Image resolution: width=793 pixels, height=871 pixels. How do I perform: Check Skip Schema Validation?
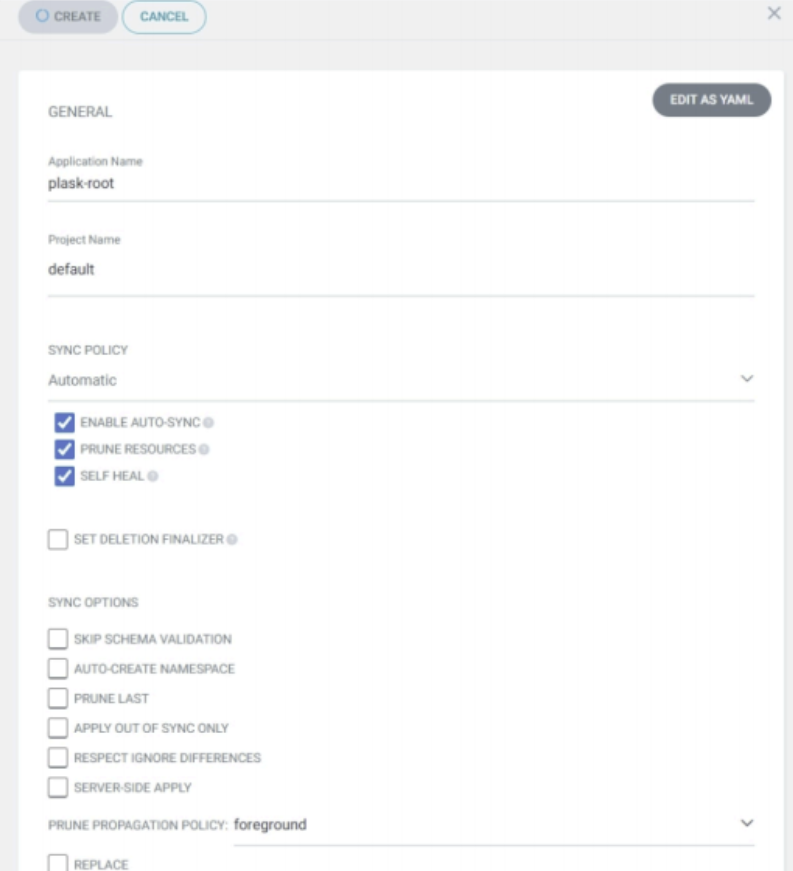58,639
